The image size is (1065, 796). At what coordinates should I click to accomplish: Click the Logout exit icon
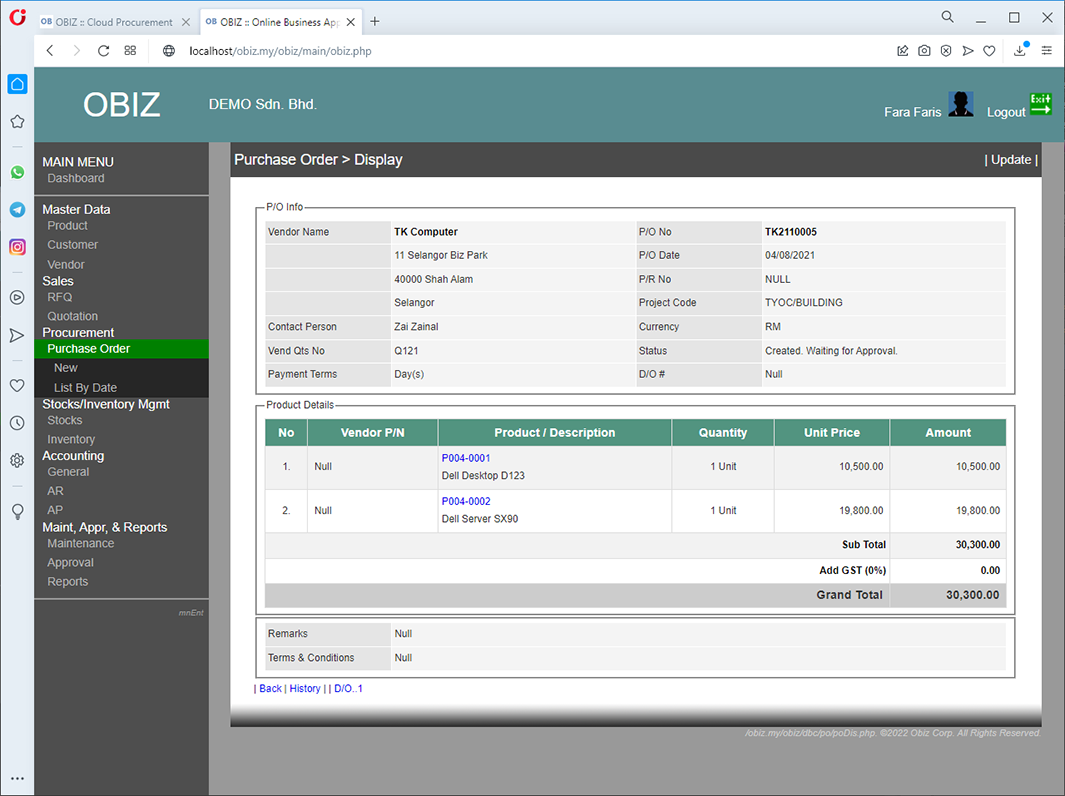[x=1040, y=103]
